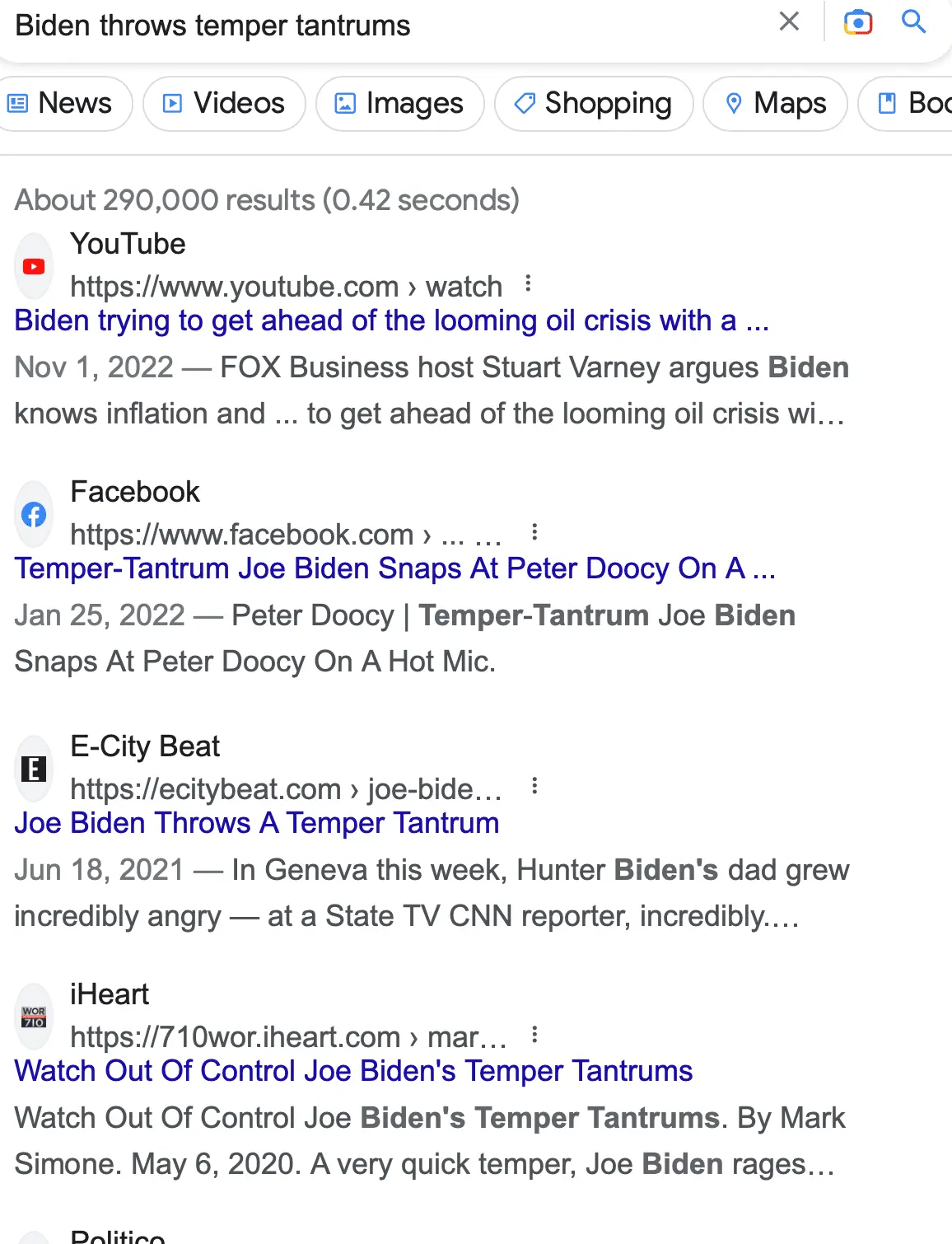Open more options for Facebook result
Viewport: 952px width, 1244px height.
[534, 533]
